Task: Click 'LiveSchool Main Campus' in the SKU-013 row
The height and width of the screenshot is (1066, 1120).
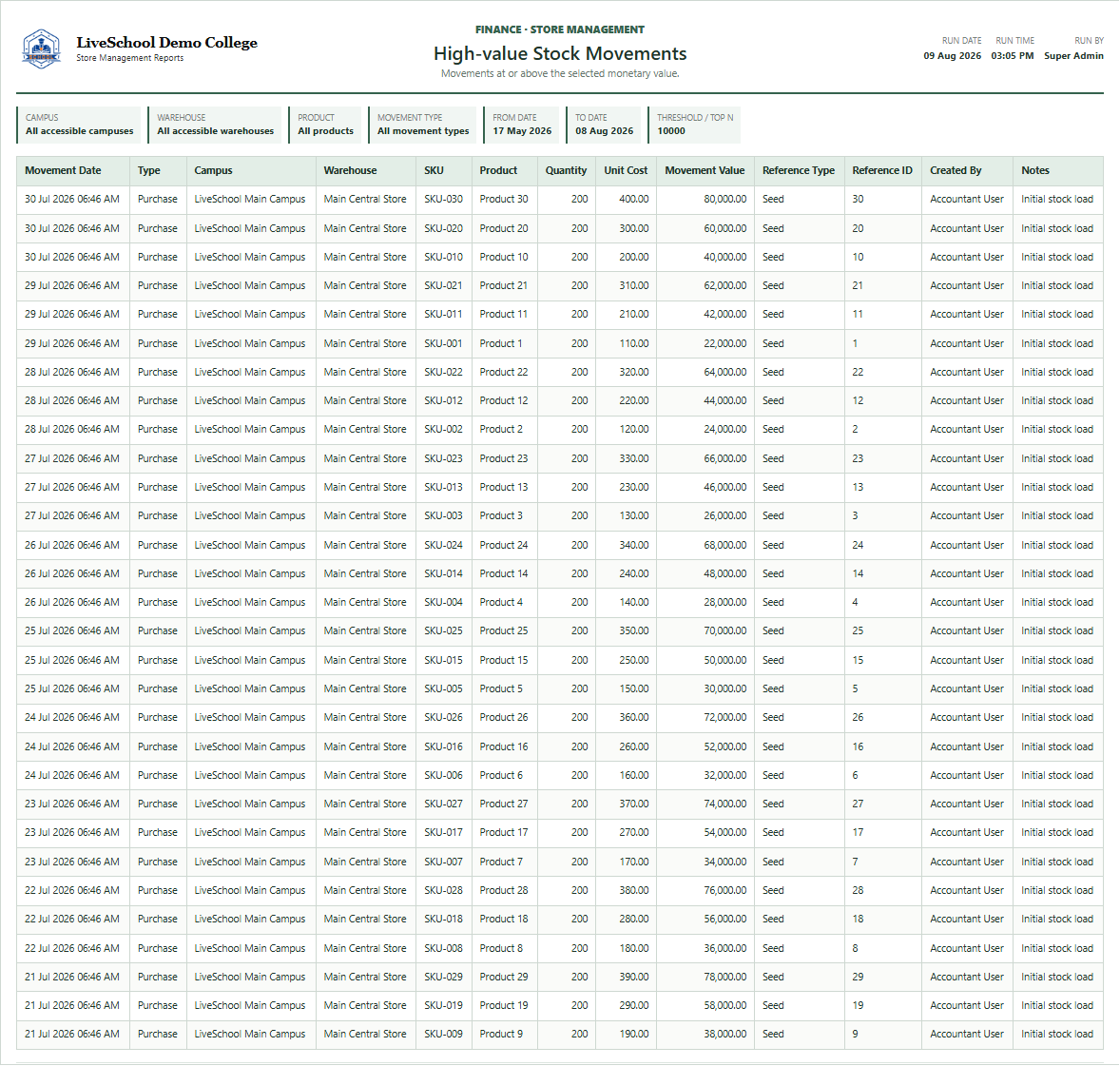Action: click(249, 487)
